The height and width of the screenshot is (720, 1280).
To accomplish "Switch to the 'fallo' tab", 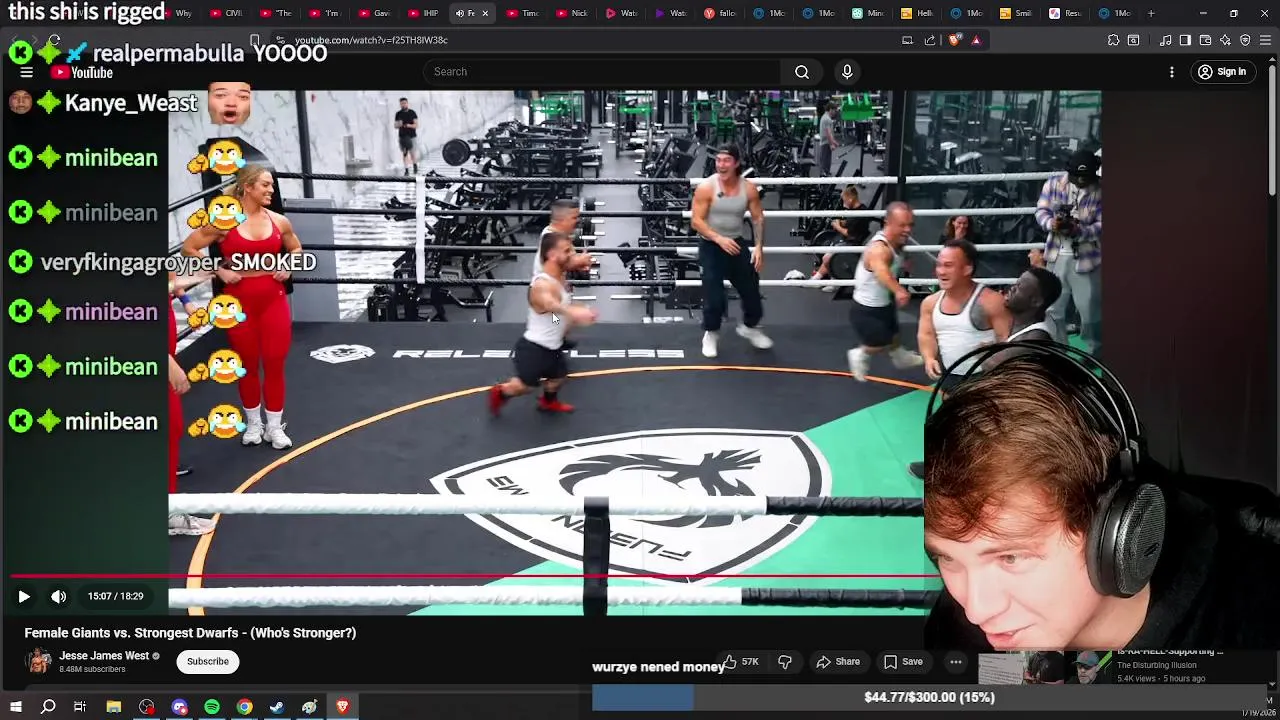I will point(721,13).
